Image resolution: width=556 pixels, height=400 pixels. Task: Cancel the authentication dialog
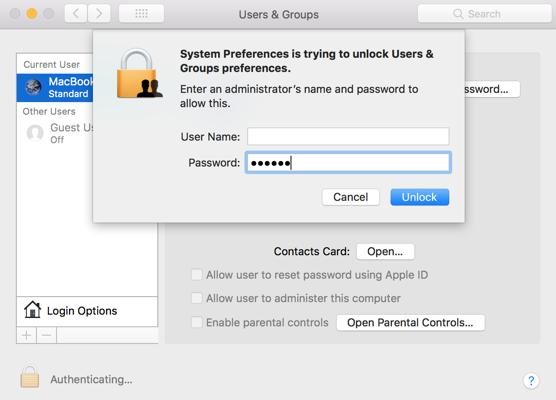pos(351,197)
